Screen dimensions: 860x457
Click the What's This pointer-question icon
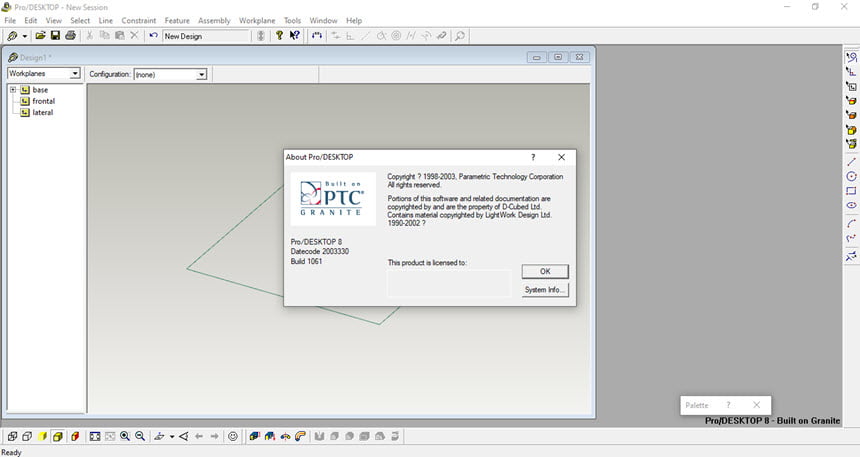click(295, 36)
